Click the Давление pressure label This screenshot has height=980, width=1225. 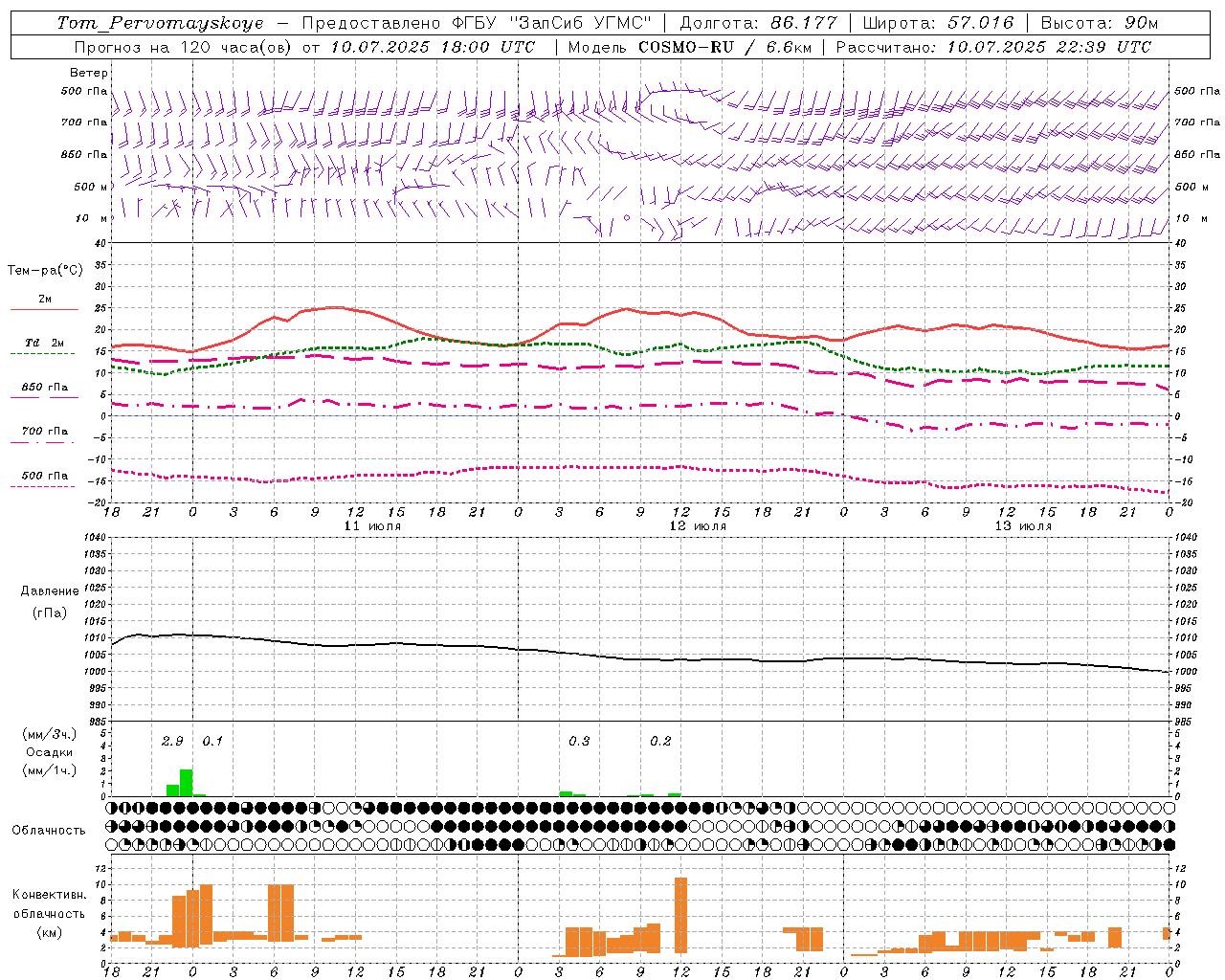click(x=50, y=591)
